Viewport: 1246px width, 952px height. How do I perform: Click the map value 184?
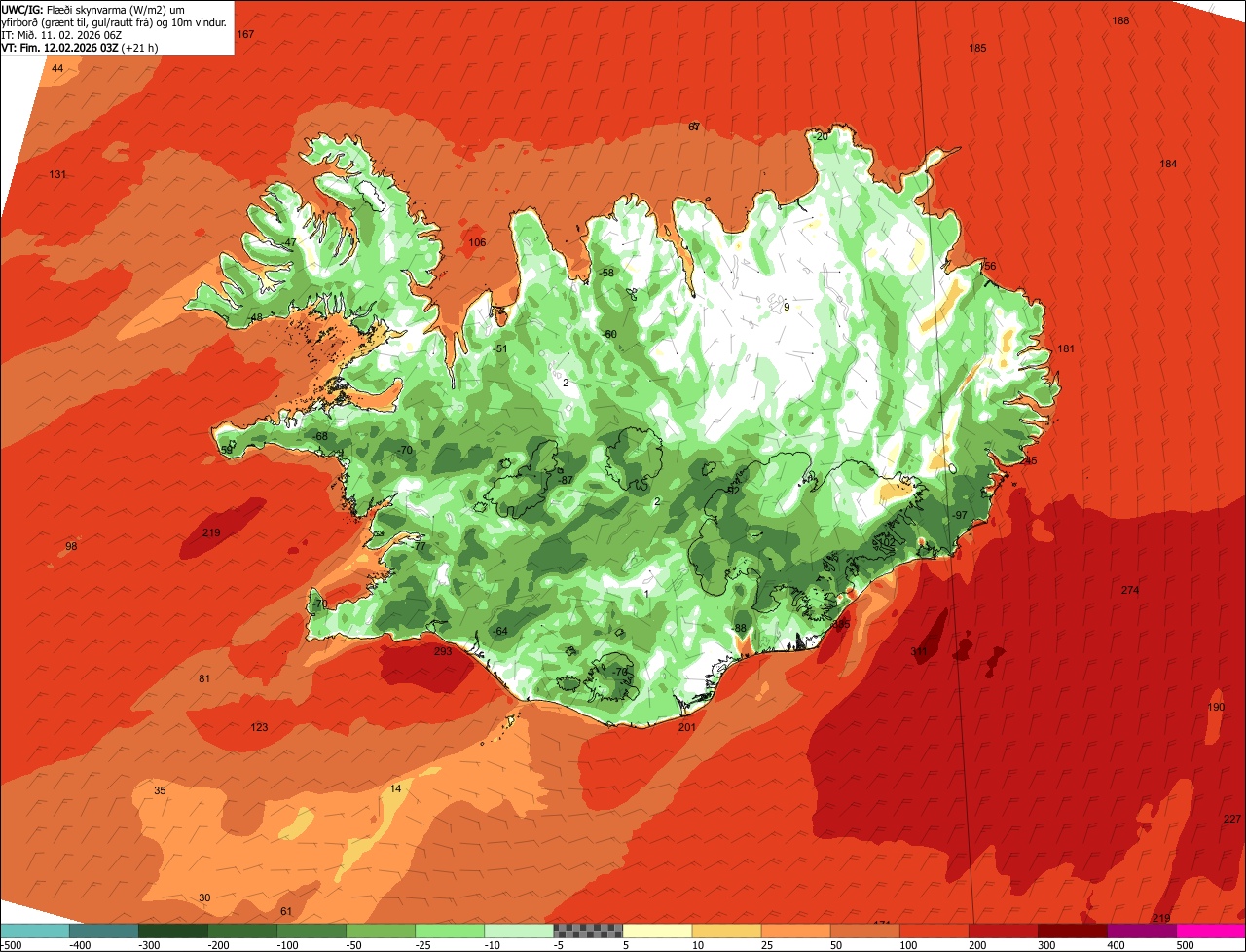[1168, 164]
